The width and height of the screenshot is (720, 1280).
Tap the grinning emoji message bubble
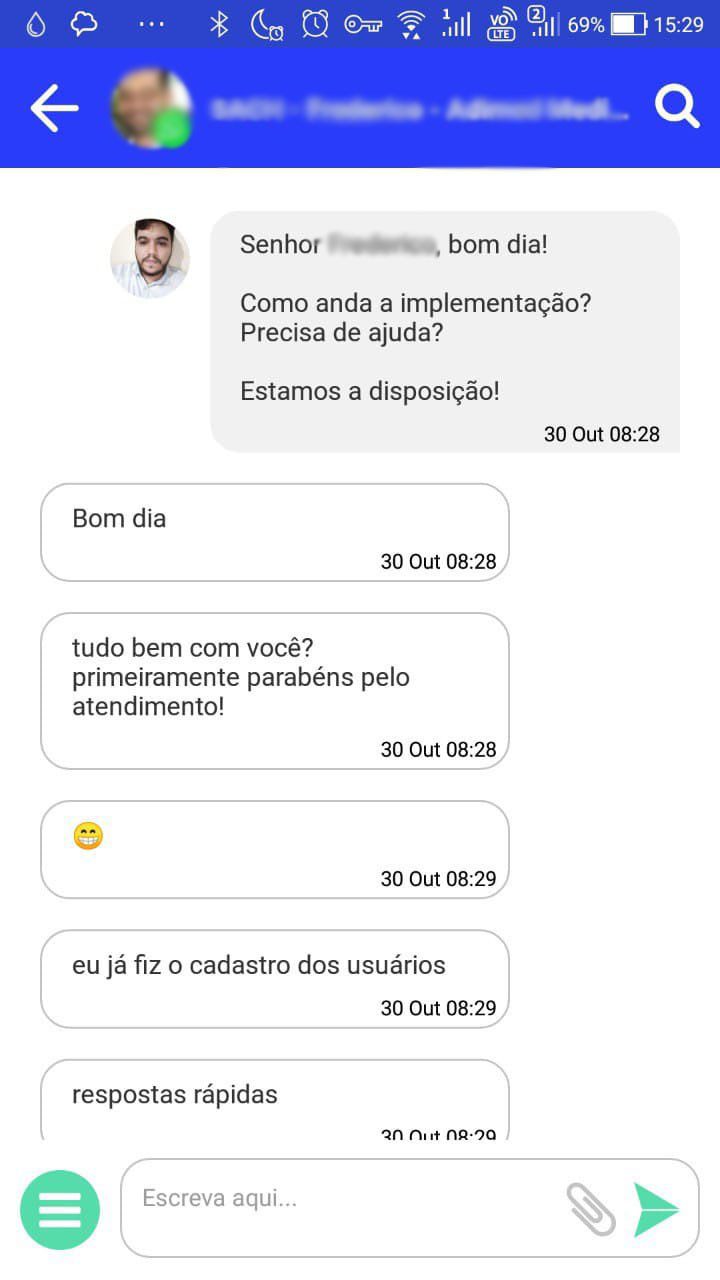click(x=275, y=849)
